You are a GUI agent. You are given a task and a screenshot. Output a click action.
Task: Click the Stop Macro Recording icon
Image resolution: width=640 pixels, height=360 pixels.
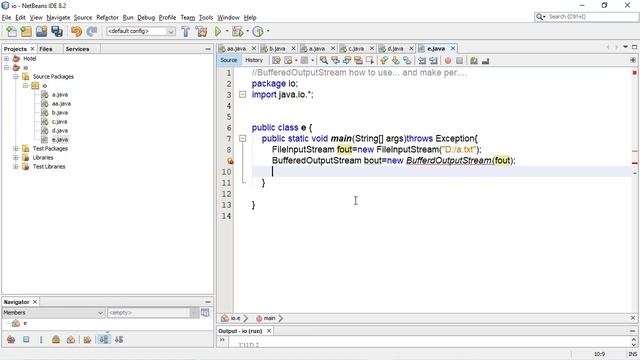pyautogui.click(x=459, y=60)
